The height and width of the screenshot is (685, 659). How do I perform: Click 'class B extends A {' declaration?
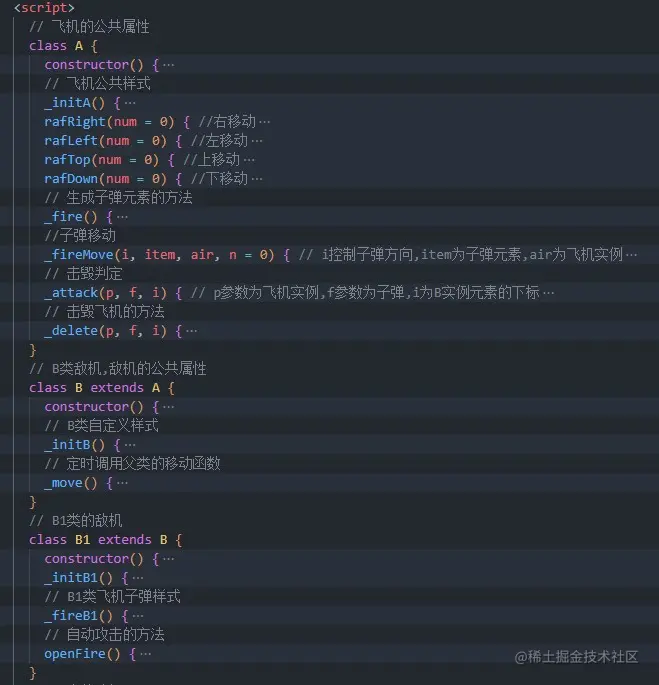(x=102, y=388)
